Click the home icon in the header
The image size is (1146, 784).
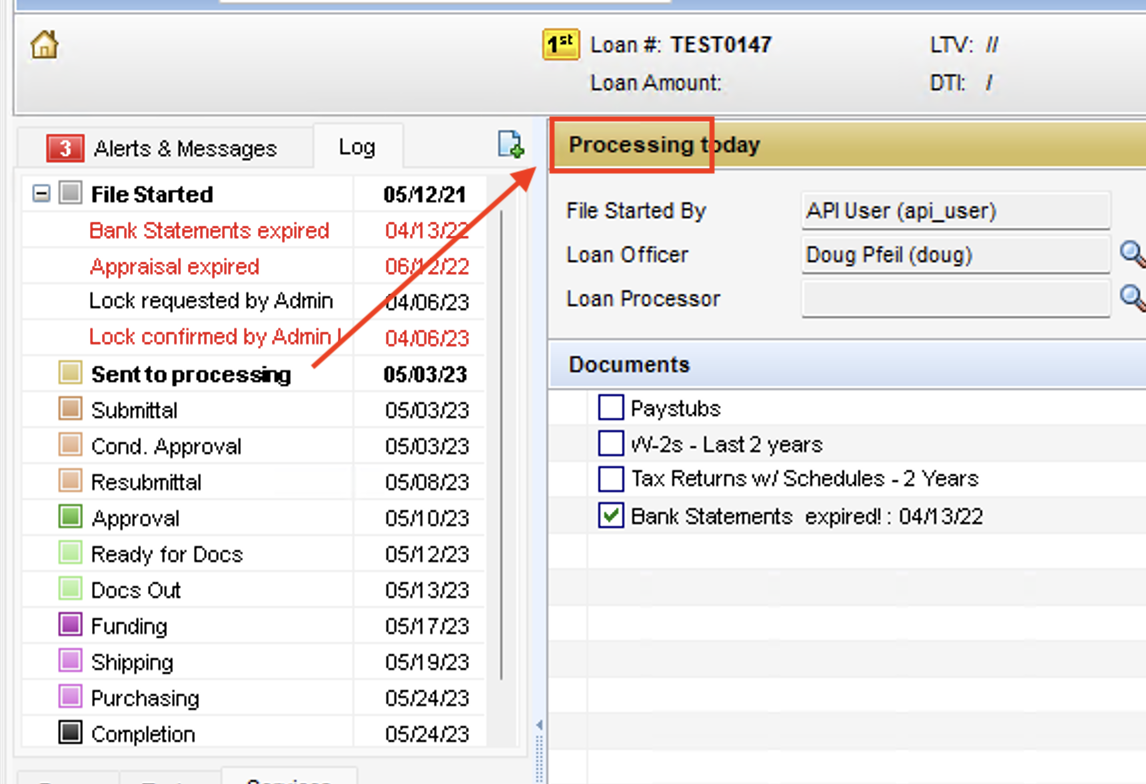tap(44, 45)
